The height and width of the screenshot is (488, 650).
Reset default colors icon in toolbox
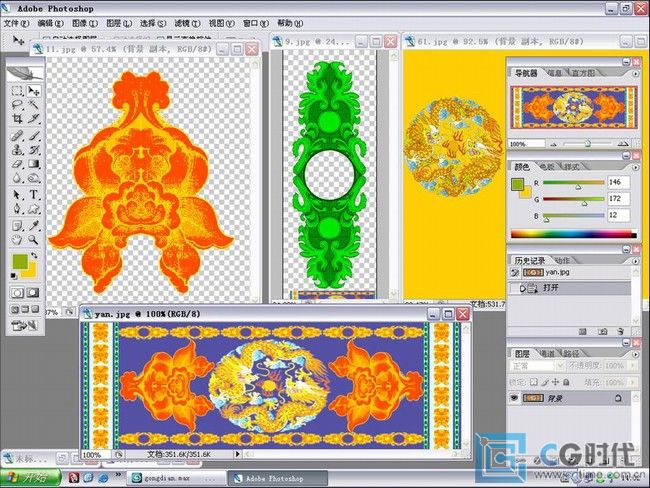(14, 276)
